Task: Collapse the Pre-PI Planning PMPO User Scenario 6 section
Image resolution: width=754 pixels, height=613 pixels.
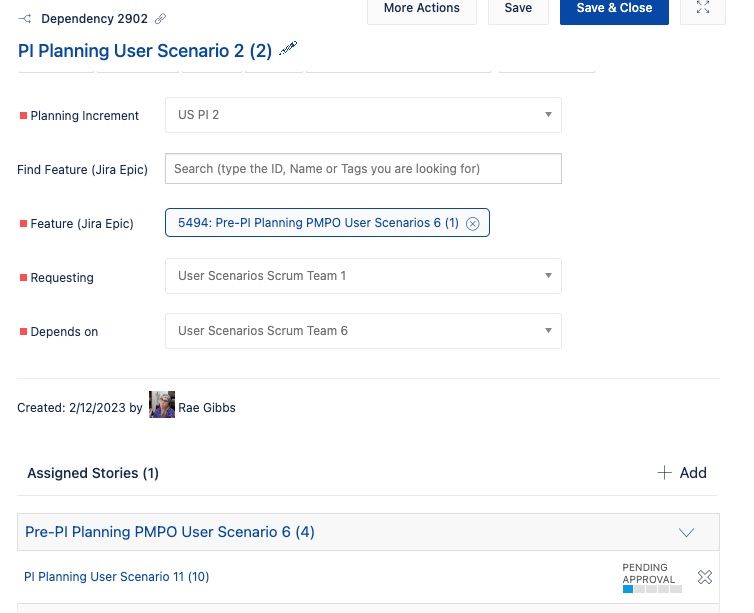Action: coord(686,532)
